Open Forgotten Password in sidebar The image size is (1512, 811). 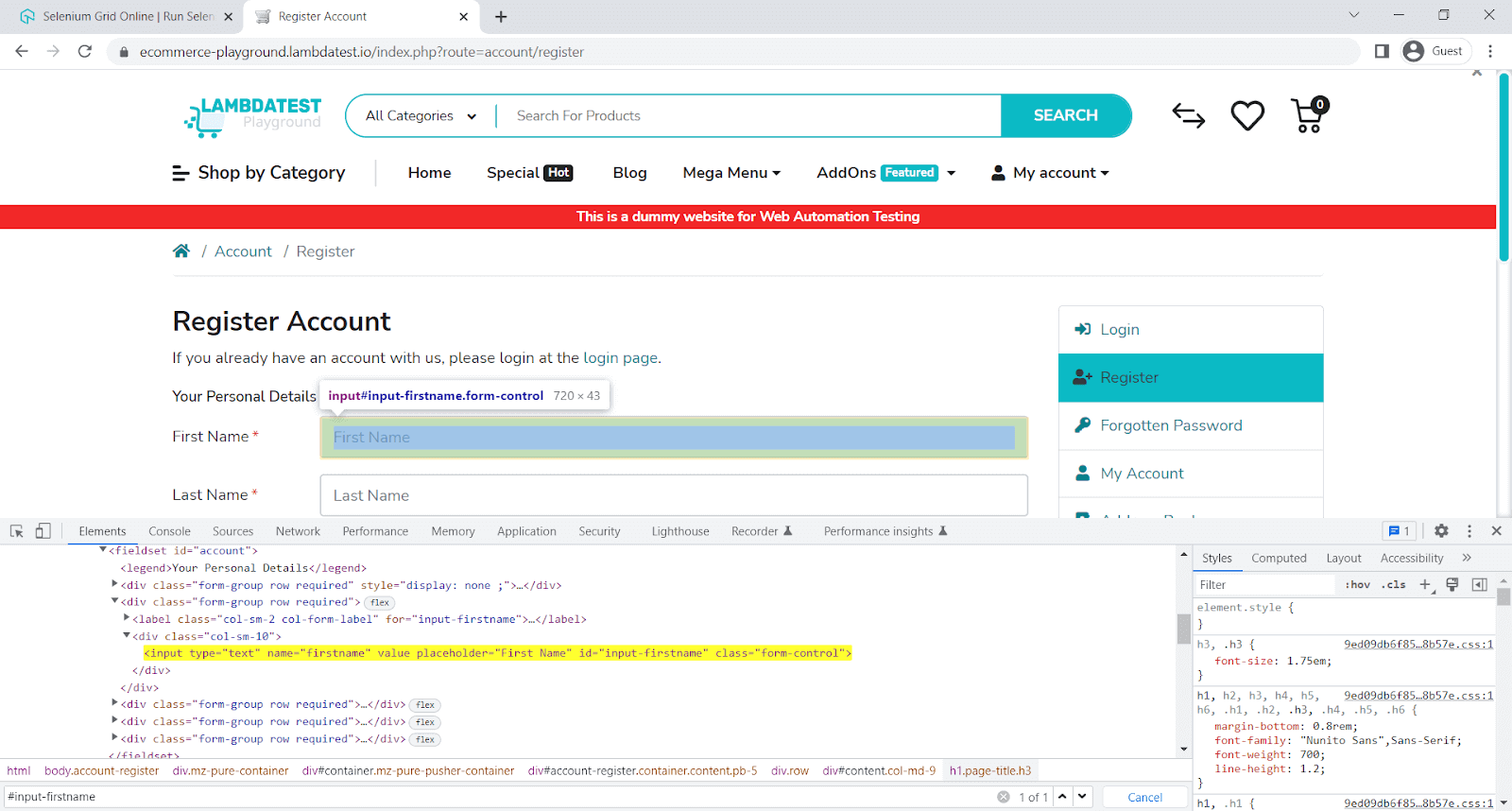click(1191, 425)
